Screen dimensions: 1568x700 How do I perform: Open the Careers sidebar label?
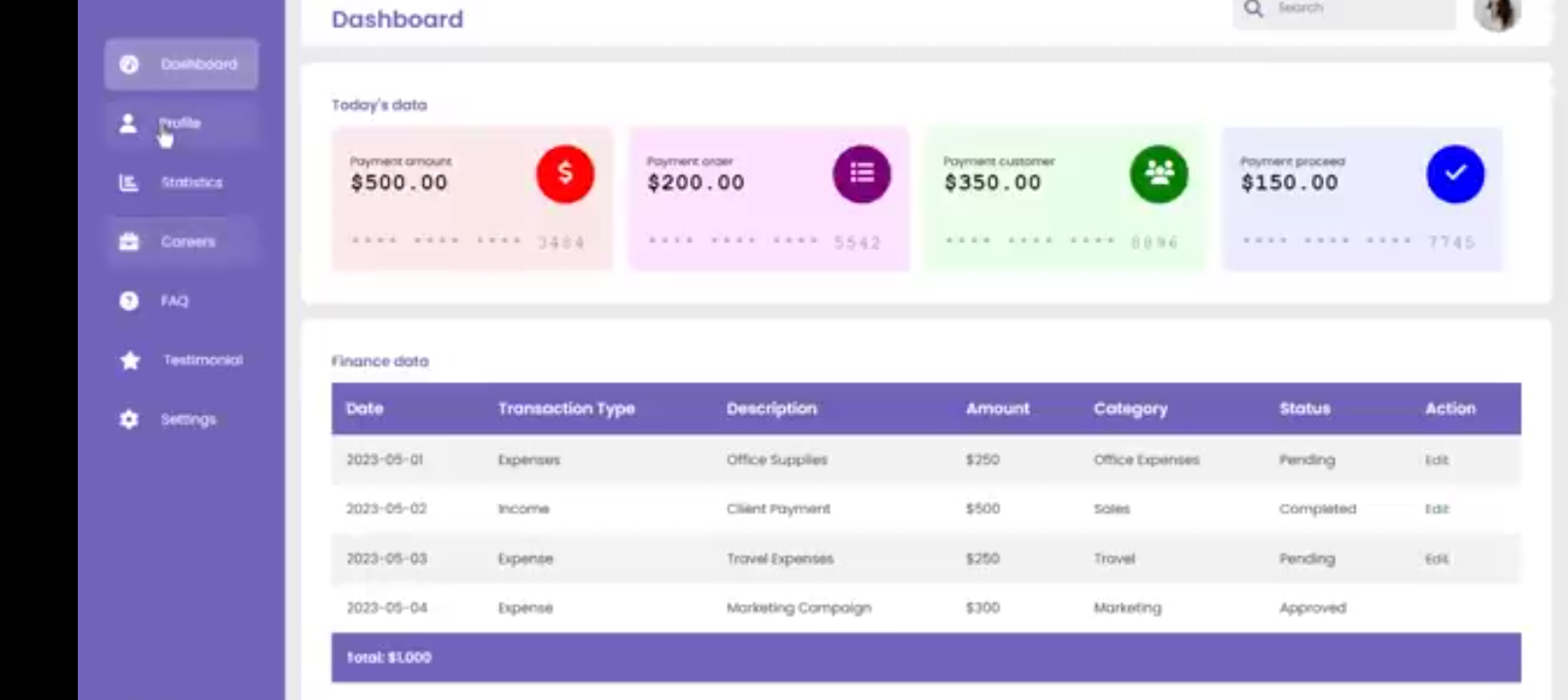[188, 241]
